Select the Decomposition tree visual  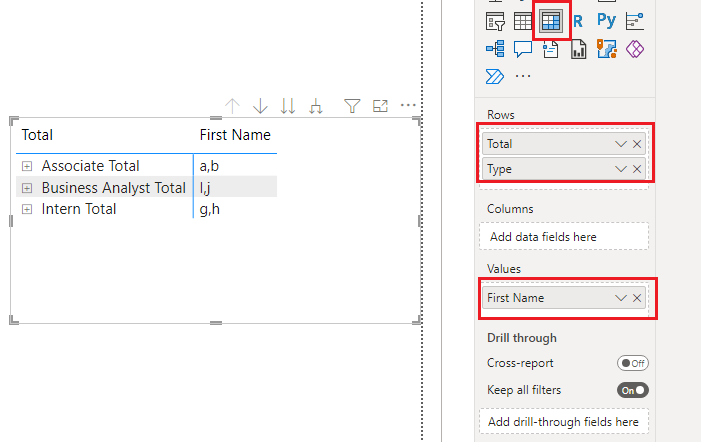click(495, 49)
